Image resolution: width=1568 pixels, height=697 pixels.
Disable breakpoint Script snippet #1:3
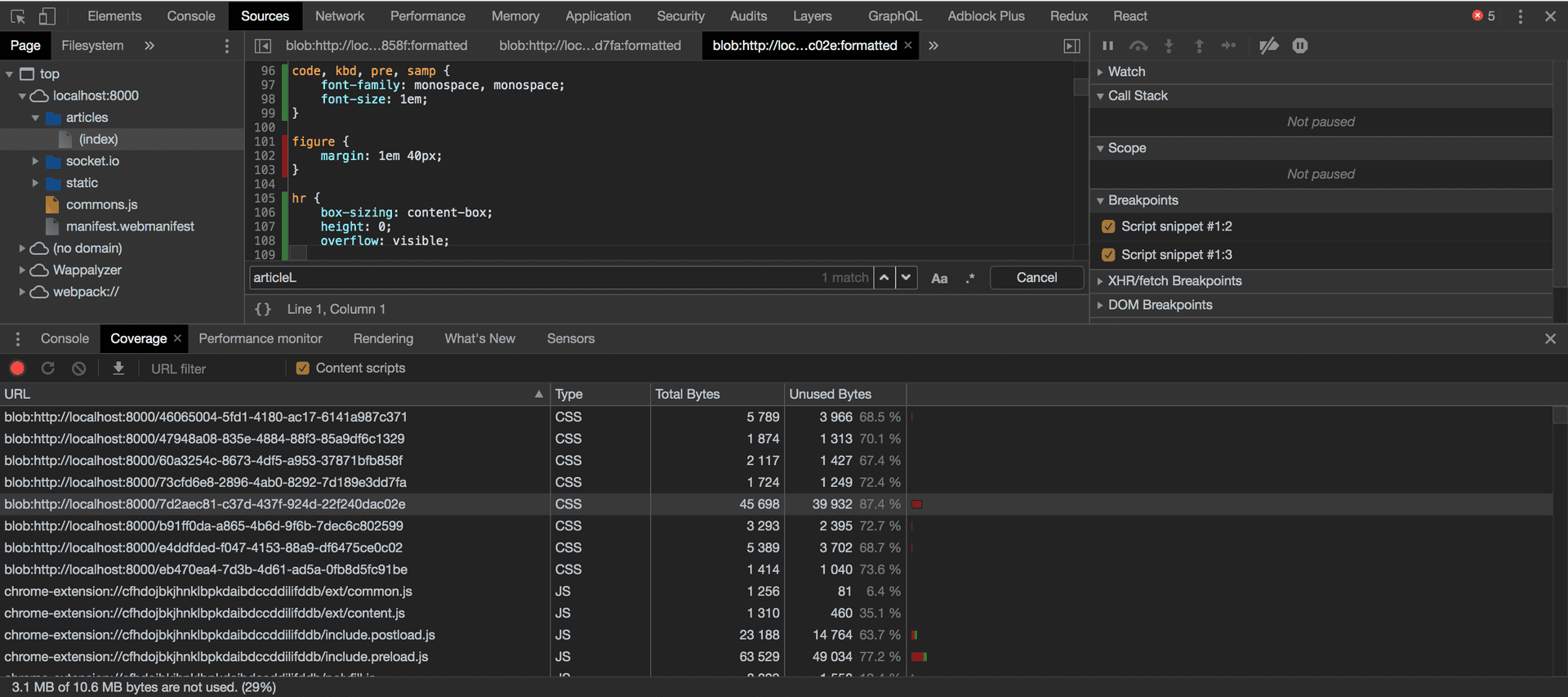coord(1108,255)
